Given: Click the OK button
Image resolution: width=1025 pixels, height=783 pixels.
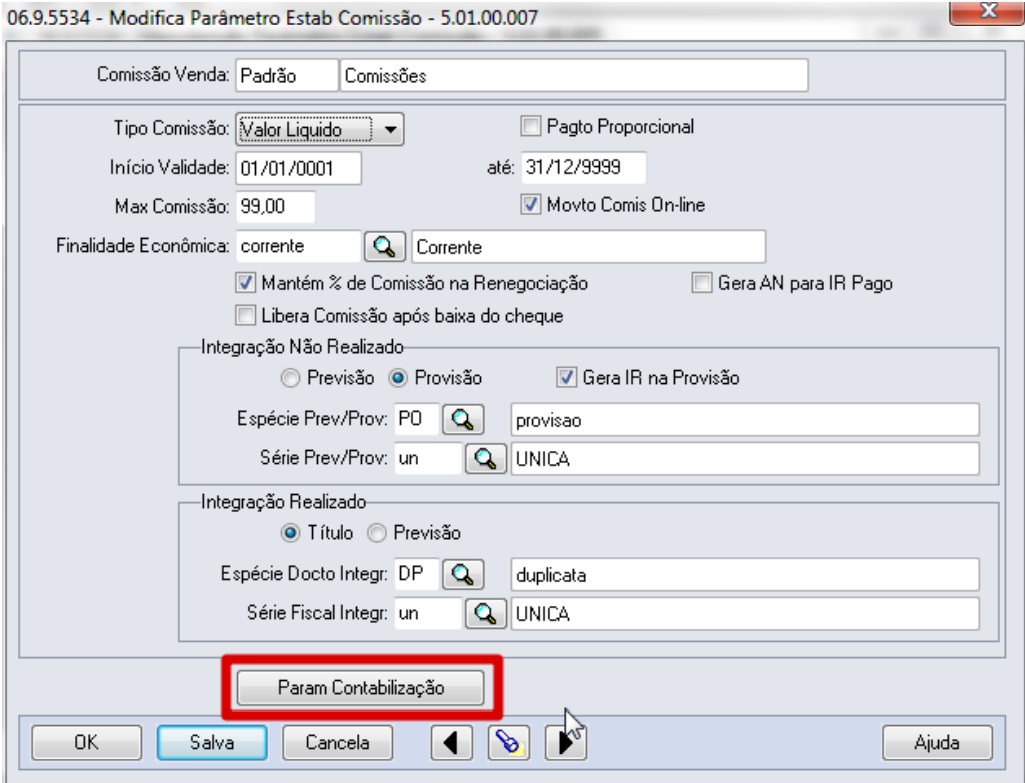Looking at the screenshot, I should (x=86, y=742).
